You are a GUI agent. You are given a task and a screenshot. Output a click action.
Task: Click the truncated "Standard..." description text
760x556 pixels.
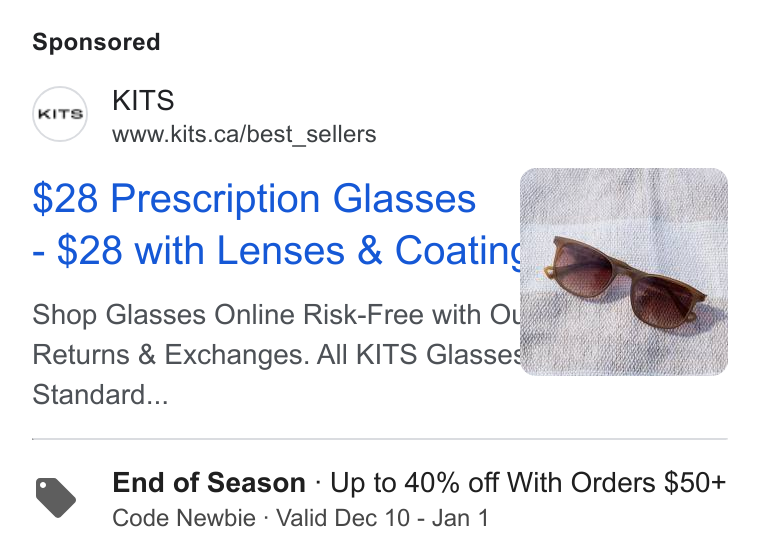(x=100, y=394)
